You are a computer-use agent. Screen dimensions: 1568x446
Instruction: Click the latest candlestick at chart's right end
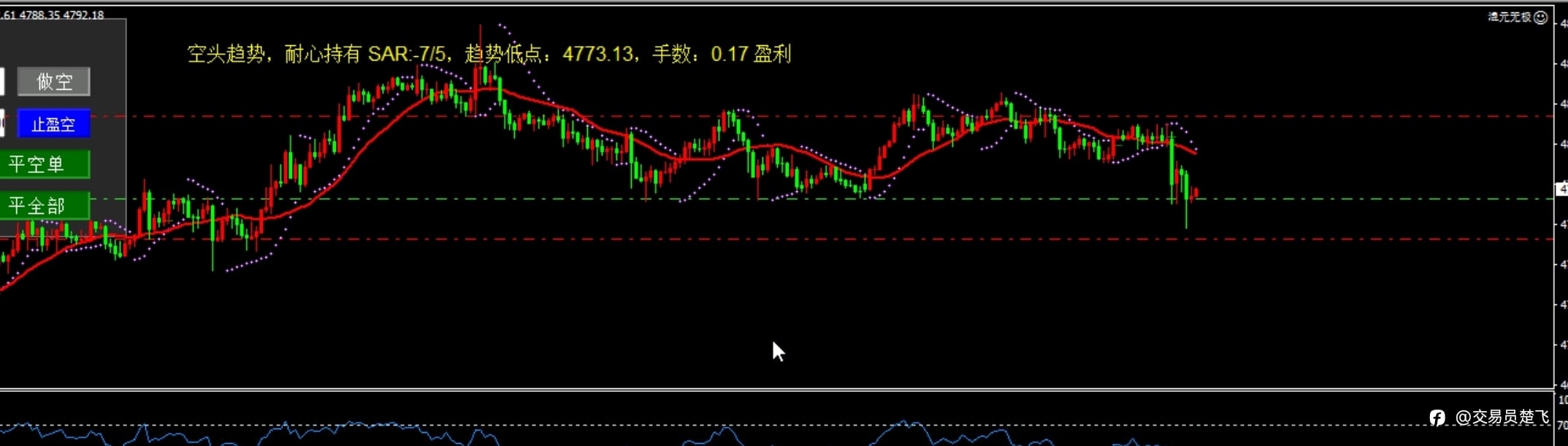click(x=1196, y=193)
